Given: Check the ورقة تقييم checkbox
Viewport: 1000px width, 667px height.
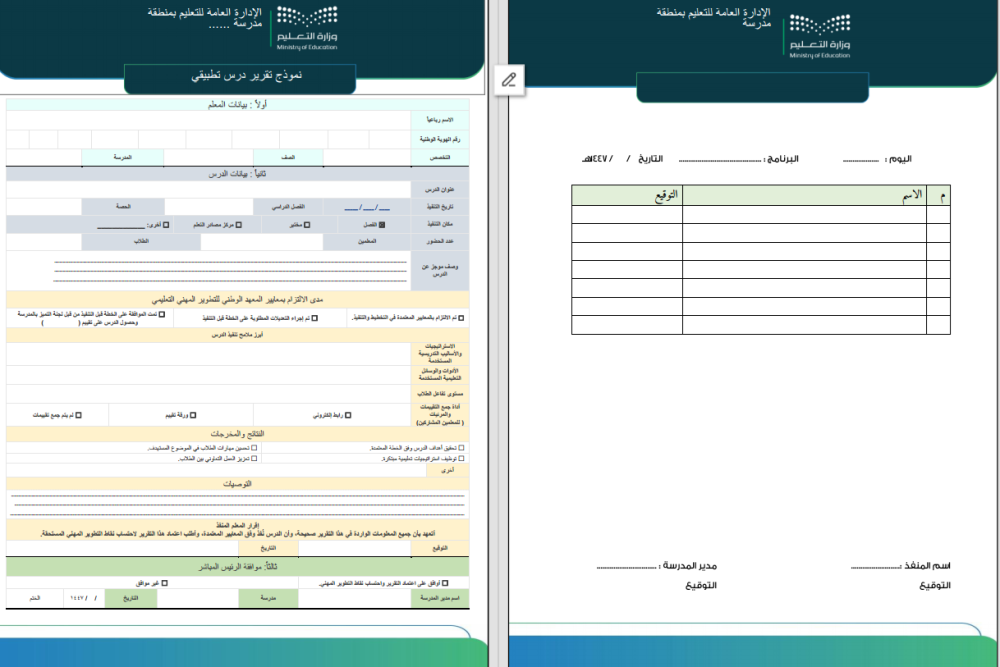Looking at the screenshot, I should pos(193,414).
